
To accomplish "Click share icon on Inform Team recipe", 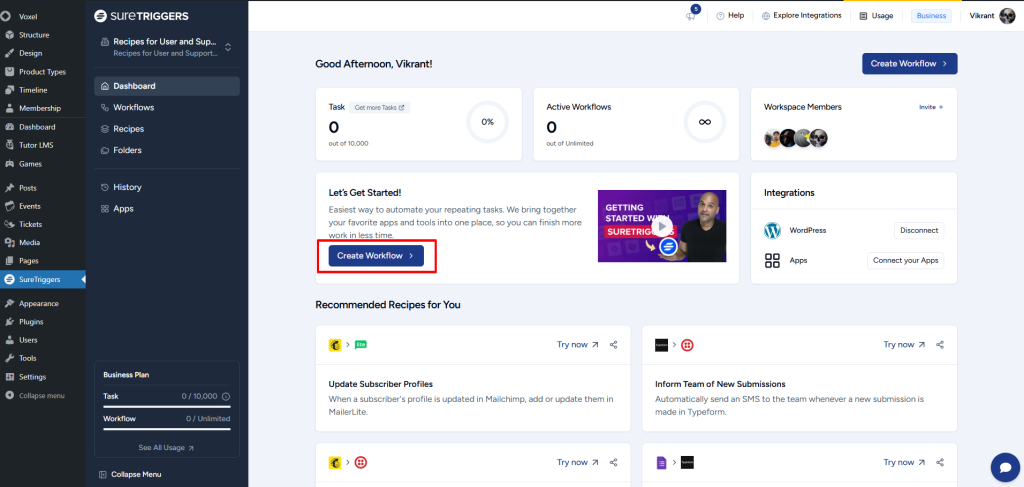I will [x=940, y=345].
